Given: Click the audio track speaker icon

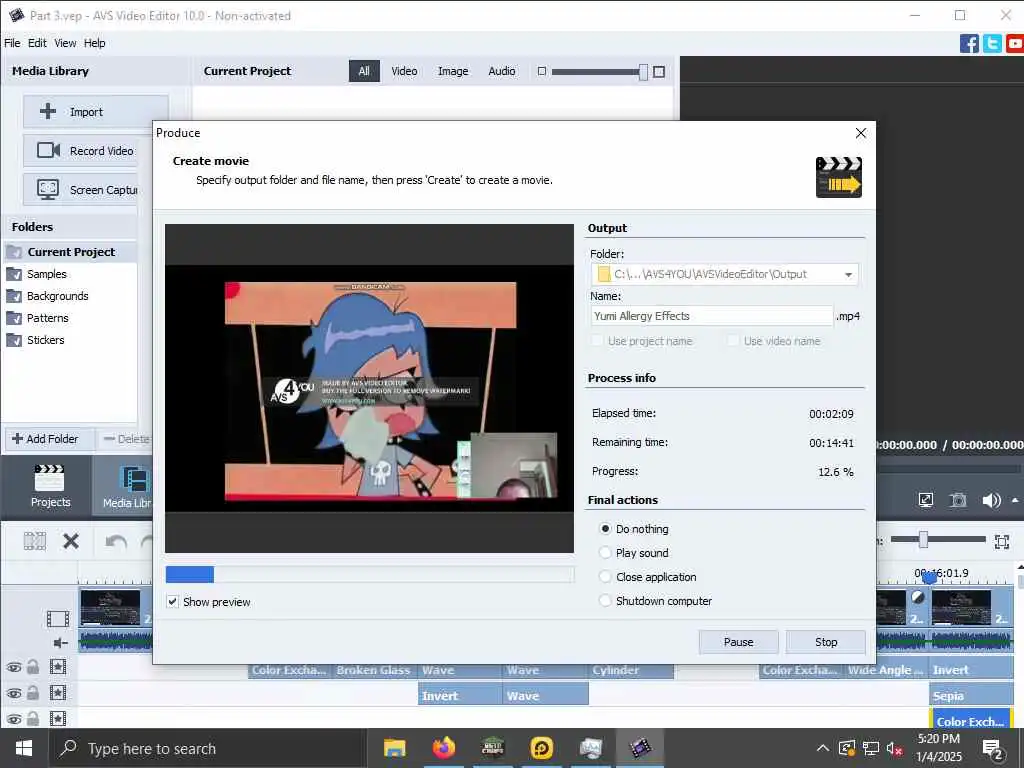Looking at the screenshot, I should [x=60, y=643].
